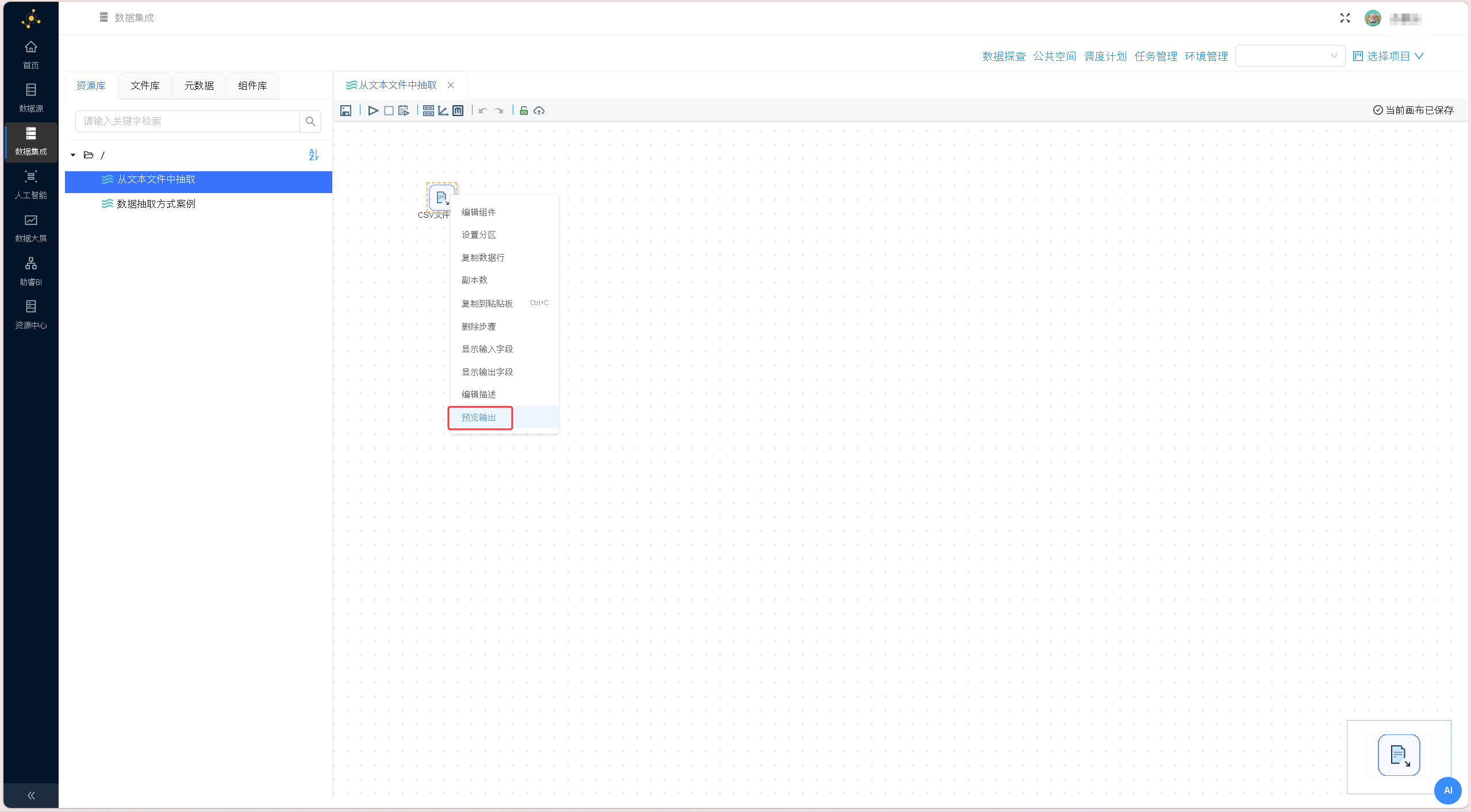Click the cloud upload icon
Image resolution: width=1471 pixels, height=812 pixels.
point(539,111)
